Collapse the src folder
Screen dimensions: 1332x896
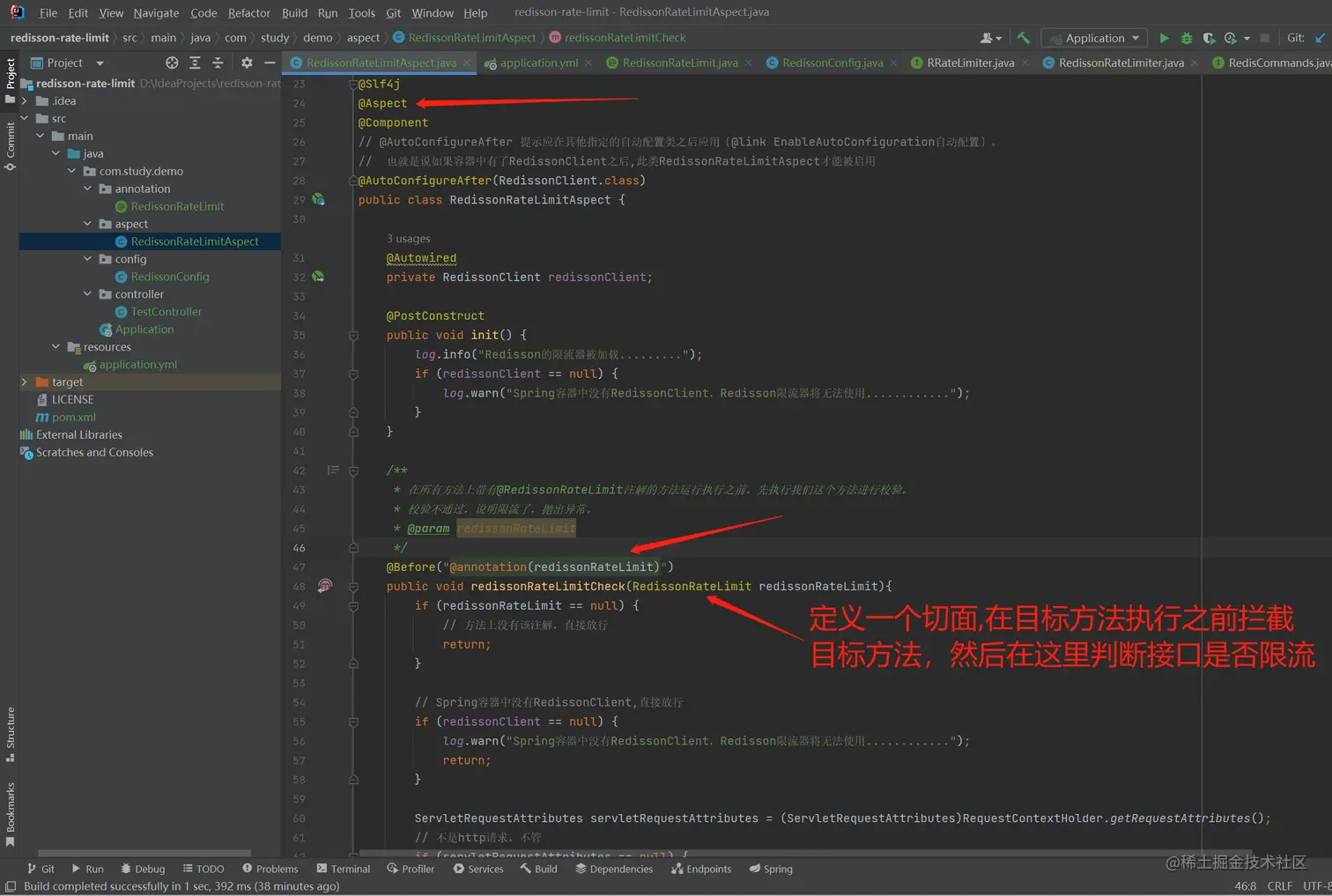[25, 118]
